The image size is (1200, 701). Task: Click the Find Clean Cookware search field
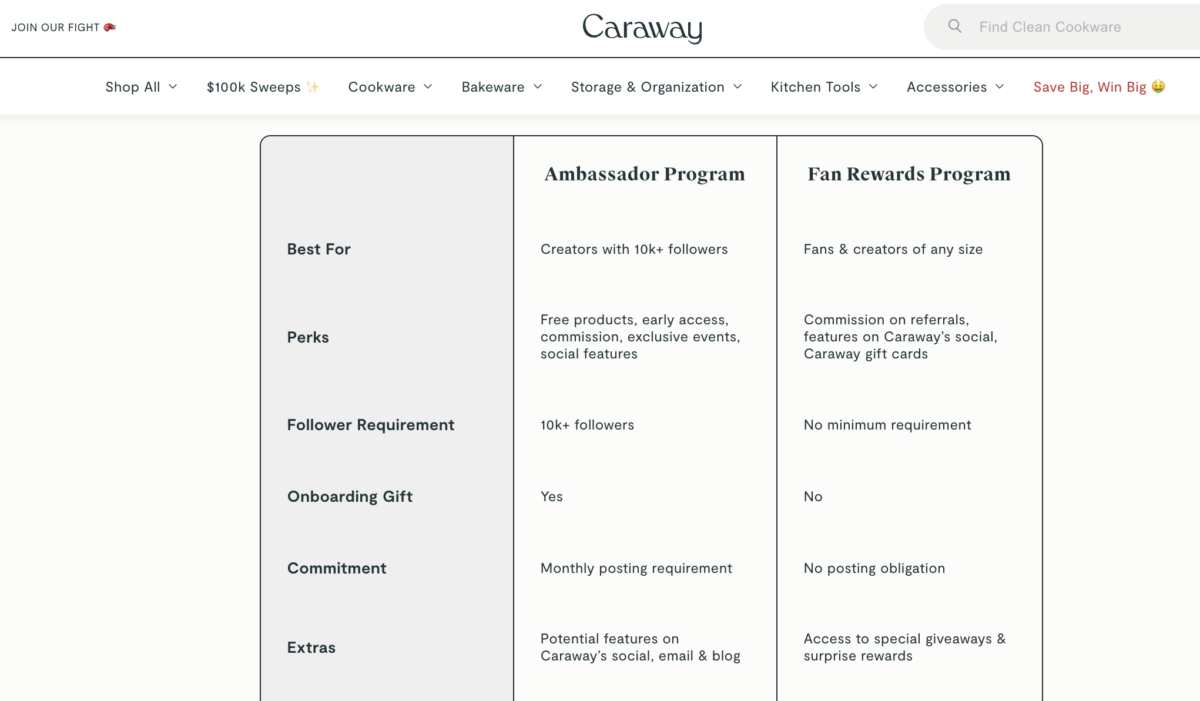[x=1061, y=27]
